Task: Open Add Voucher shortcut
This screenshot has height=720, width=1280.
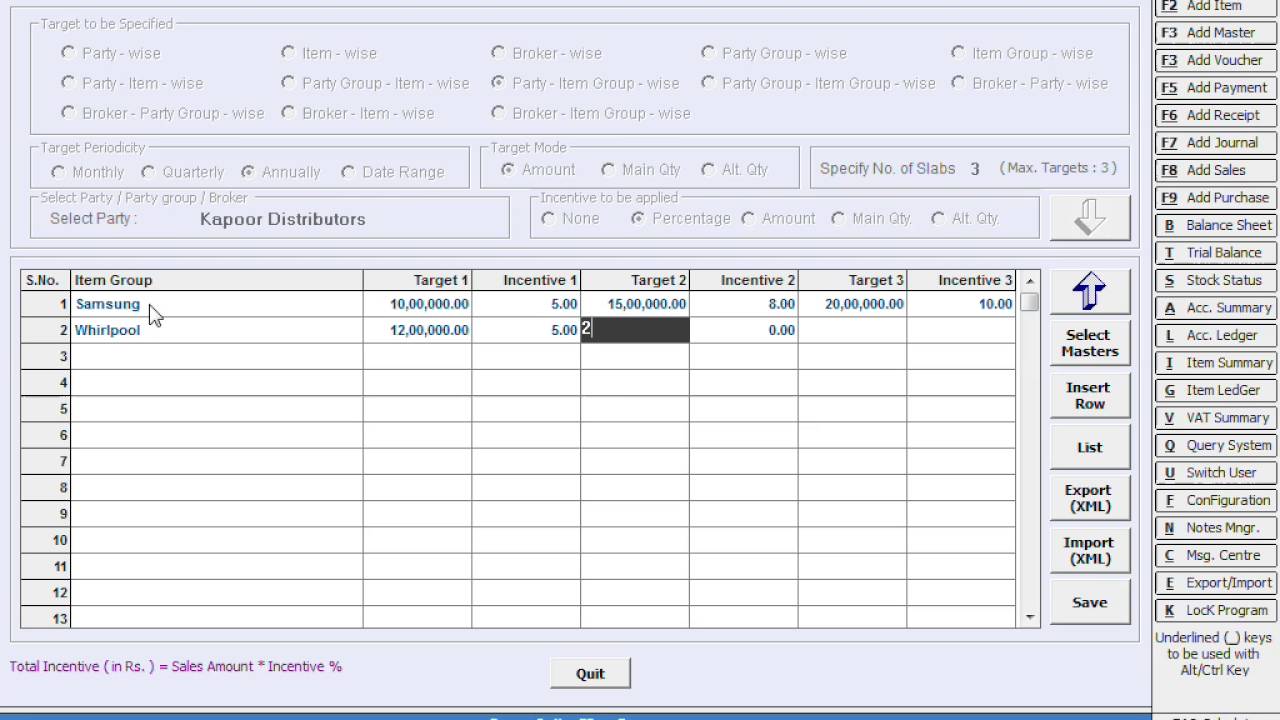Action: pos(1215,60)
